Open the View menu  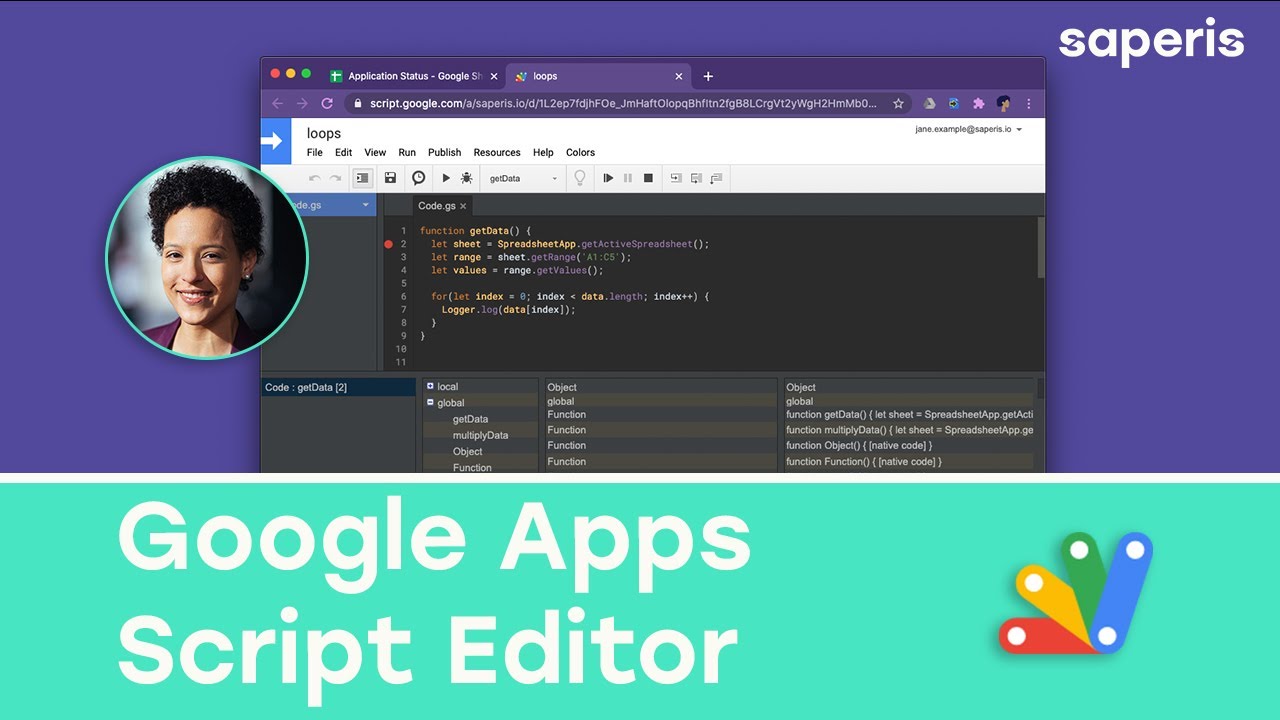tap(375, 153)
